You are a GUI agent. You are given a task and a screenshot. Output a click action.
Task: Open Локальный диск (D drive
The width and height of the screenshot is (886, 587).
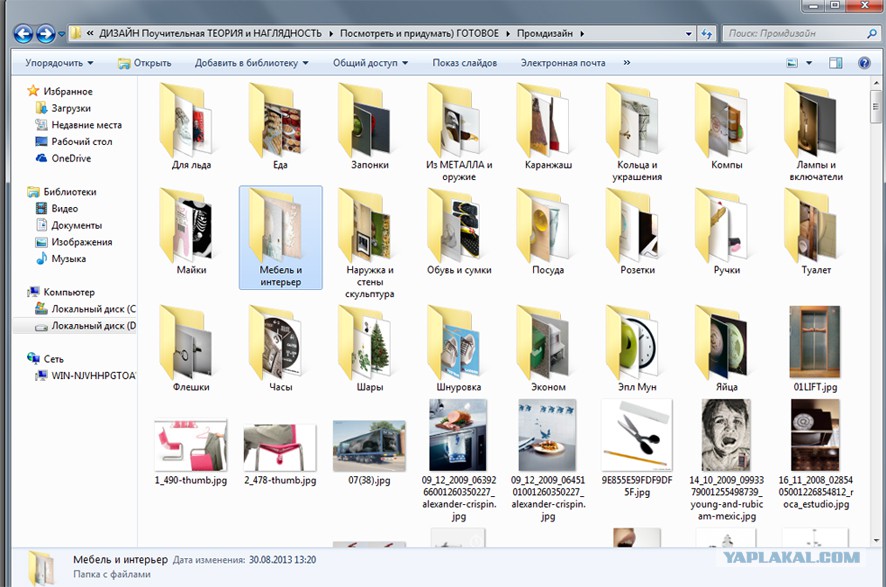click(x=85, y=325)
